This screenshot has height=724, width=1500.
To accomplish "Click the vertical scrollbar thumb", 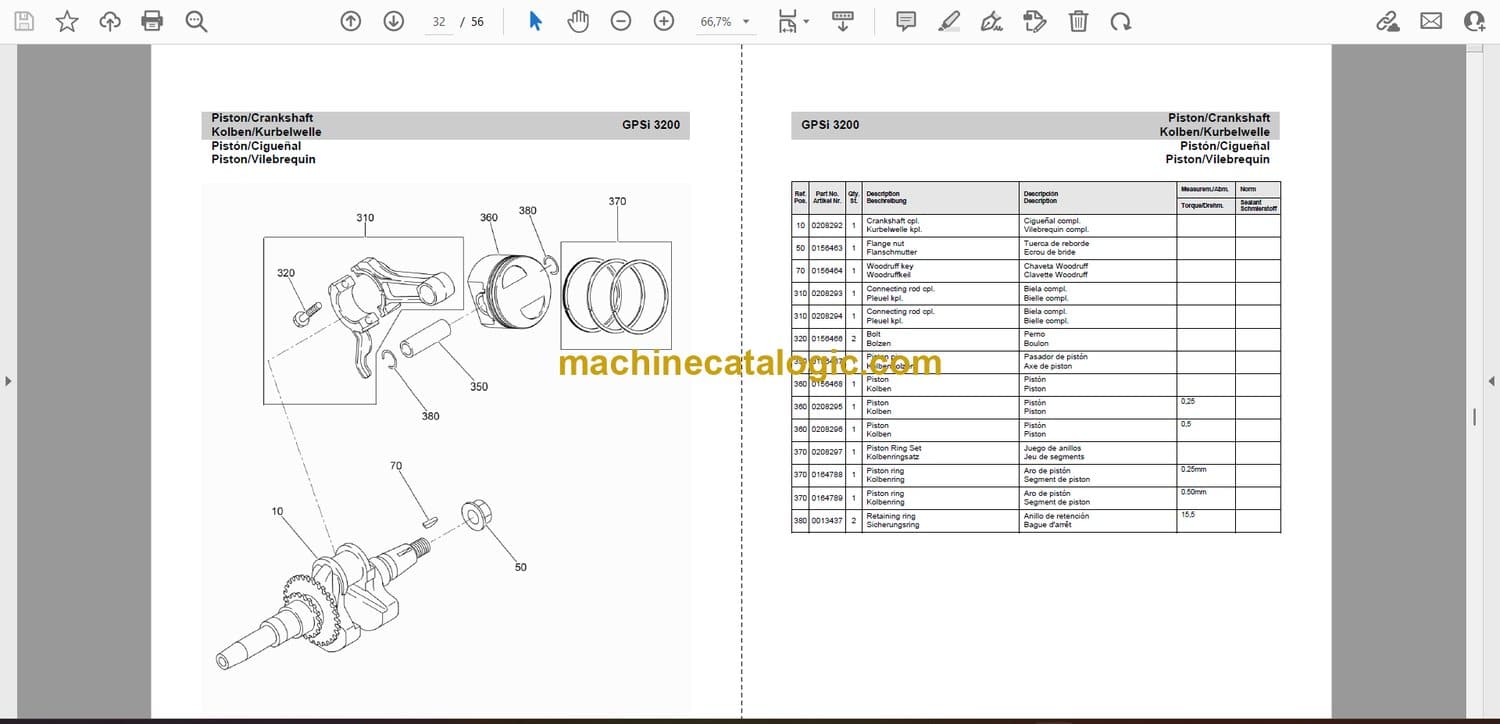I will (x=1474, y=417).
